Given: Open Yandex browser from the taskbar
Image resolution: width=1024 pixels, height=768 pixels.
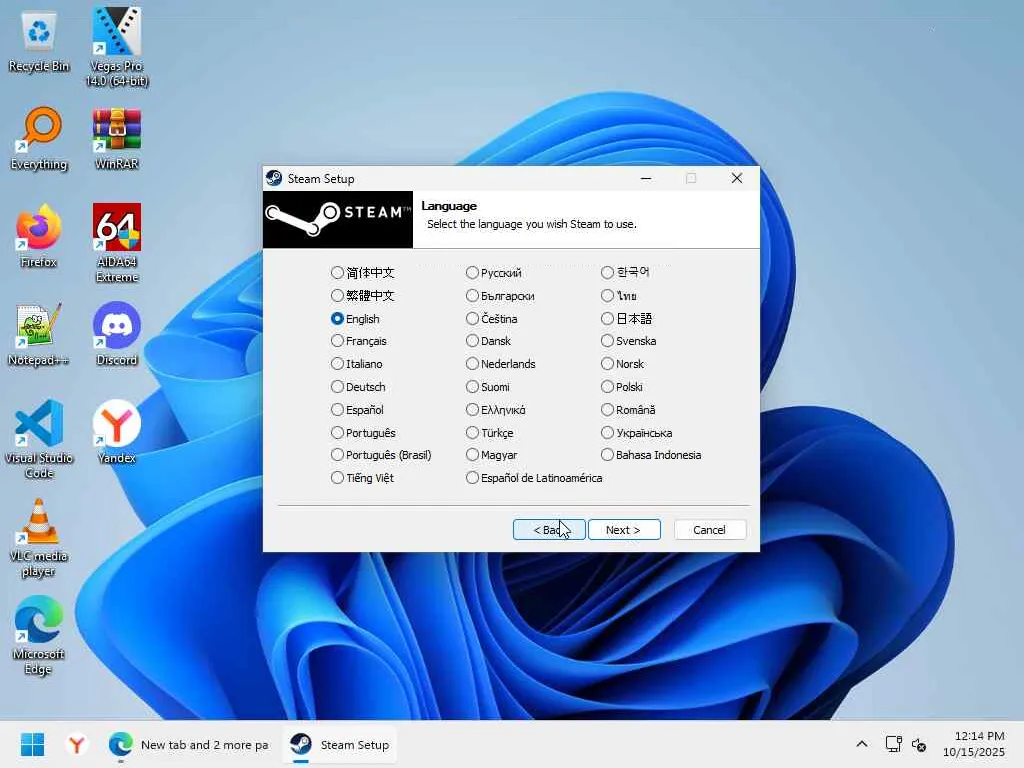Looking at the screenshot, I should (77, 744).
